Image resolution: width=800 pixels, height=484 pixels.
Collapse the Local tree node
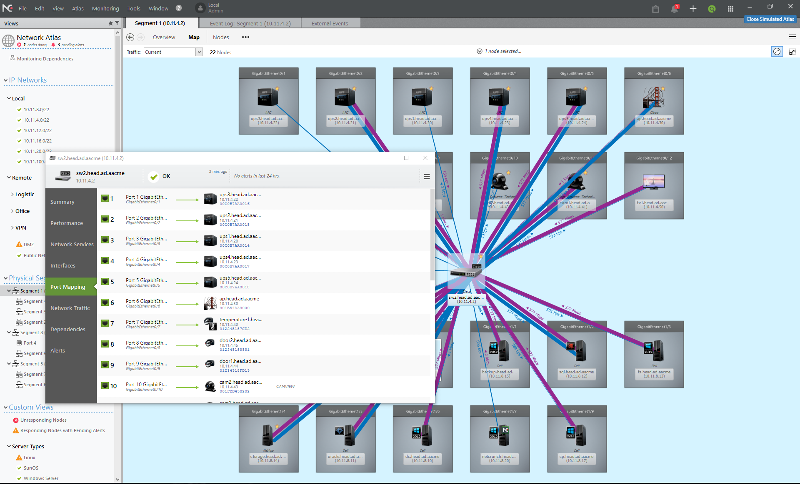[9, 98]
